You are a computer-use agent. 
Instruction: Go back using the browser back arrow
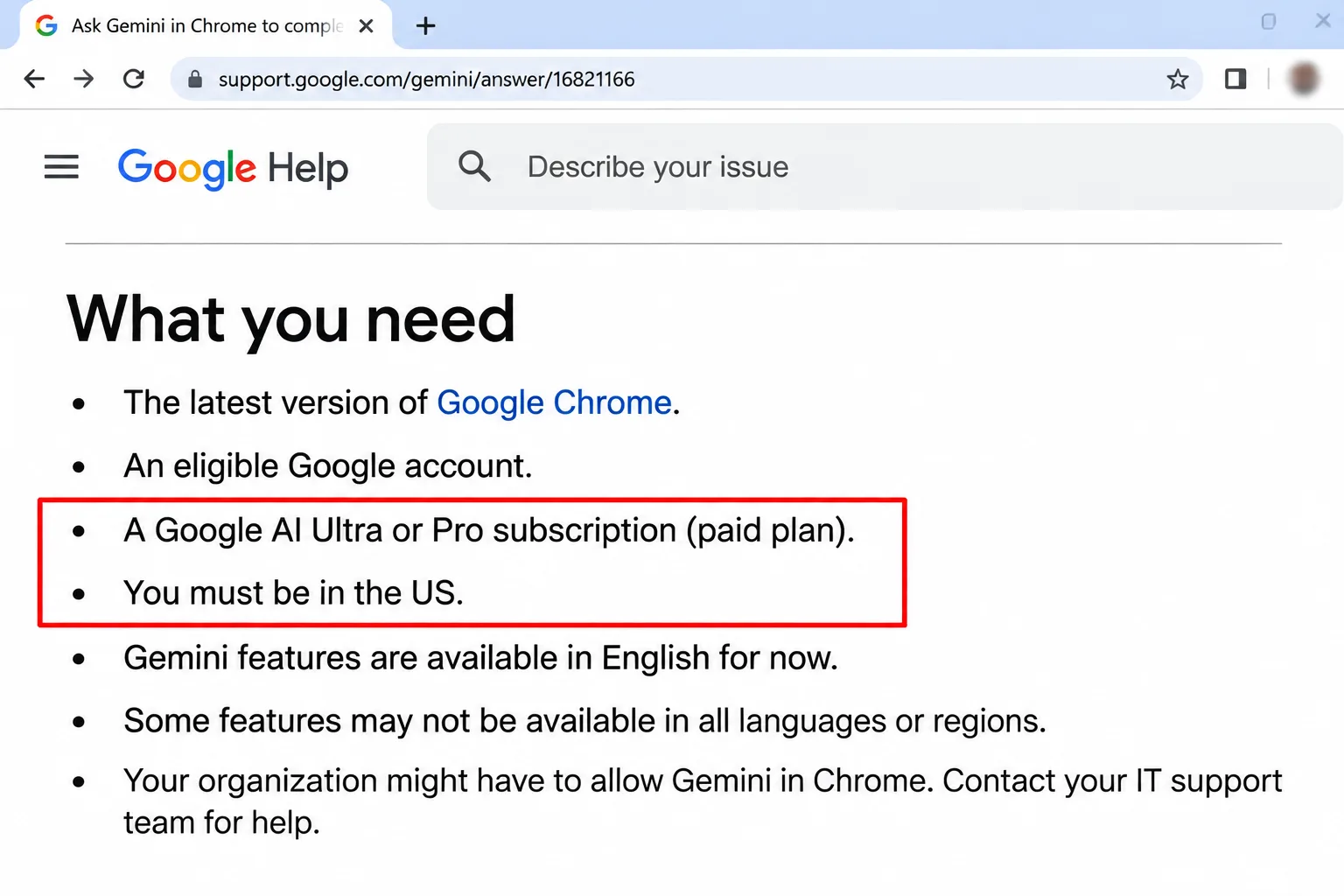pyautogui.click(x=34, y=79)
